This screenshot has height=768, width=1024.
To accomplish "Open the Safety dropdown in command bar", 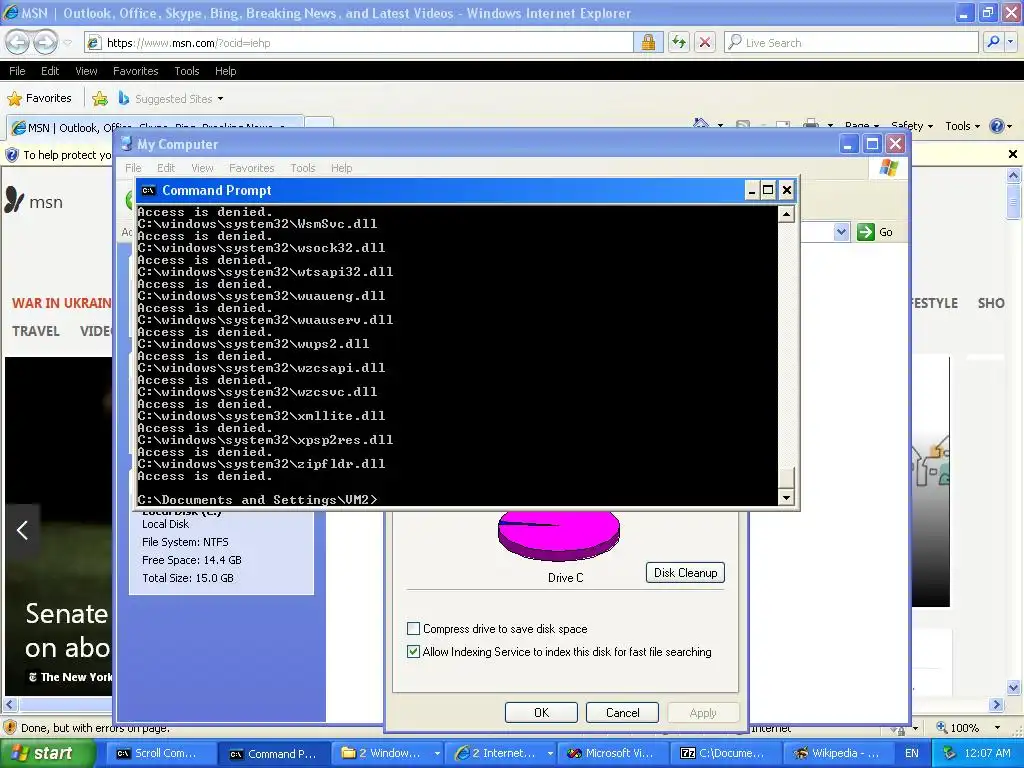I will [912, 125].
